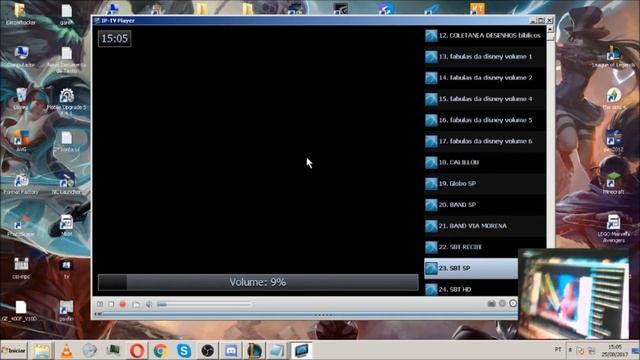Click the channel icon beside COLETANEA DESENHOS biblicos
The width and height of the screenshot is (640, 360).
click(x=431, y=36)
